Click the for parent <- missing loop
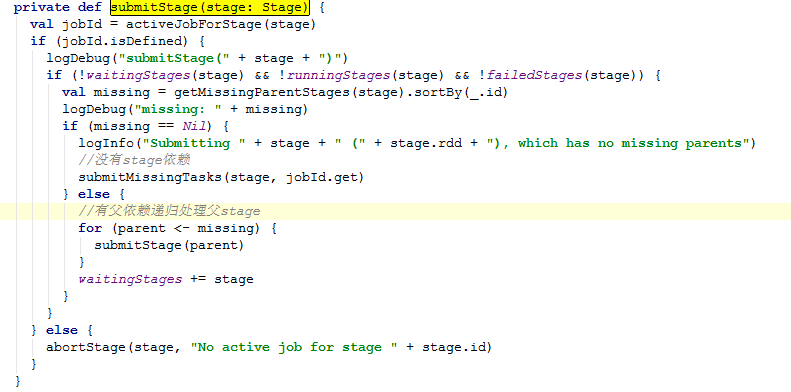Image resolution: width=791 pixels, height=392 pixels. point(178,228)
